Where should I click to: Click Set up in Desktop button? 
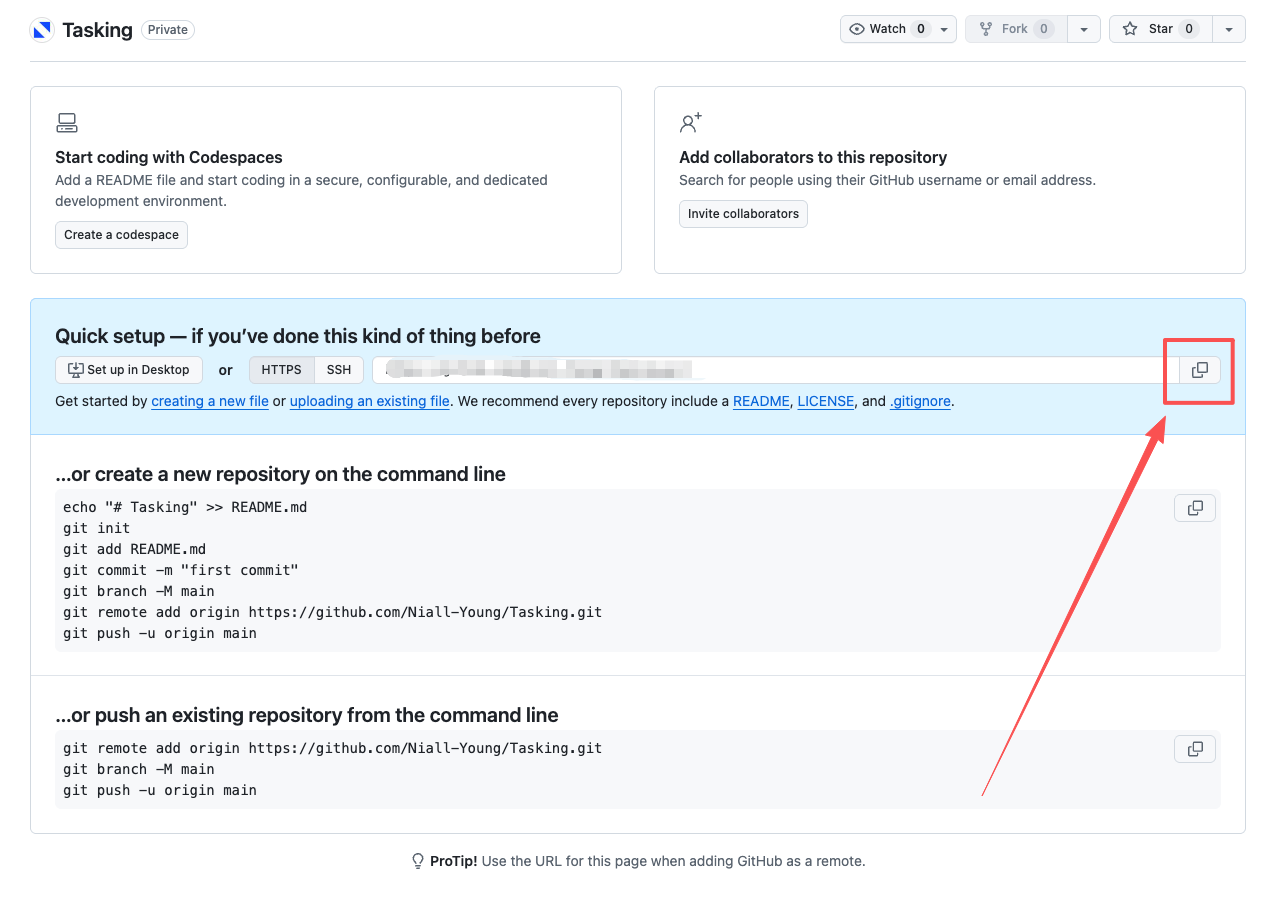pos(129,370)
